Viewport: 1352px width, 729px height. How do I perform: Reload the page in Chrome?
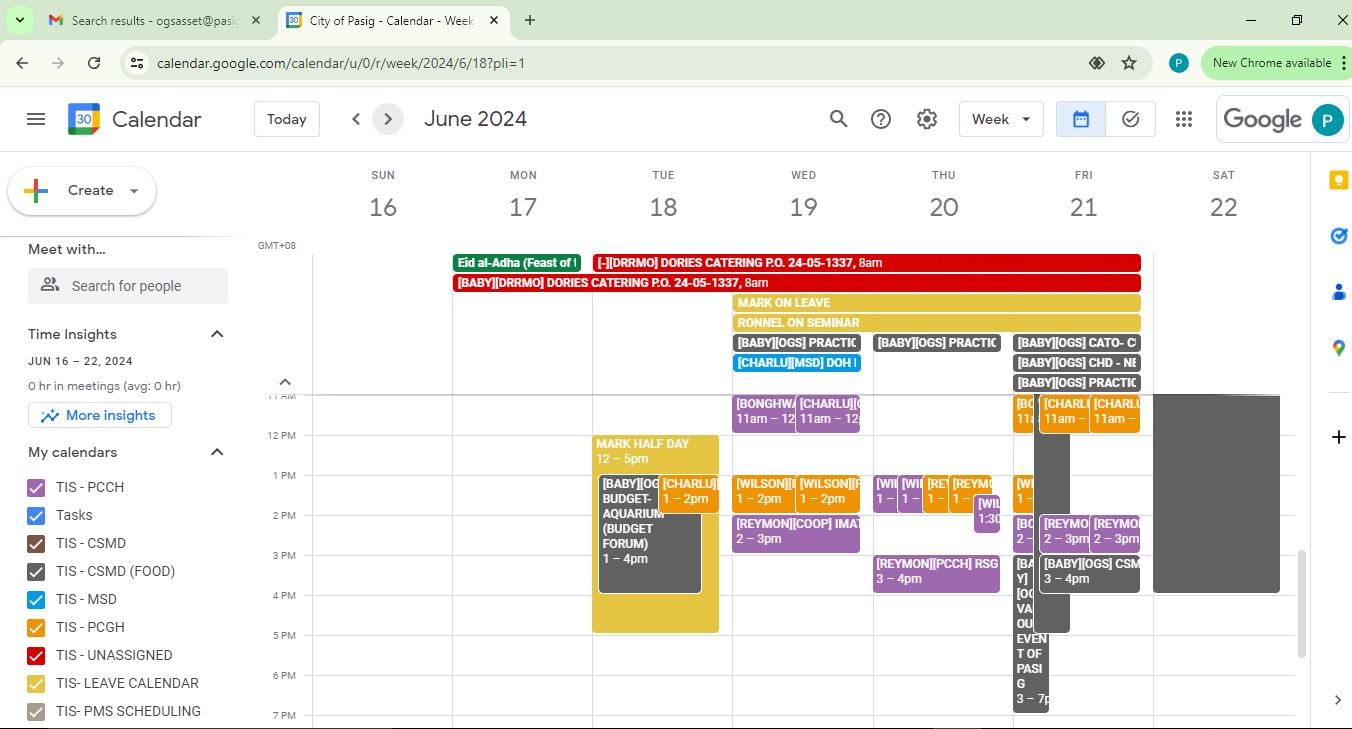click(94, 63)
